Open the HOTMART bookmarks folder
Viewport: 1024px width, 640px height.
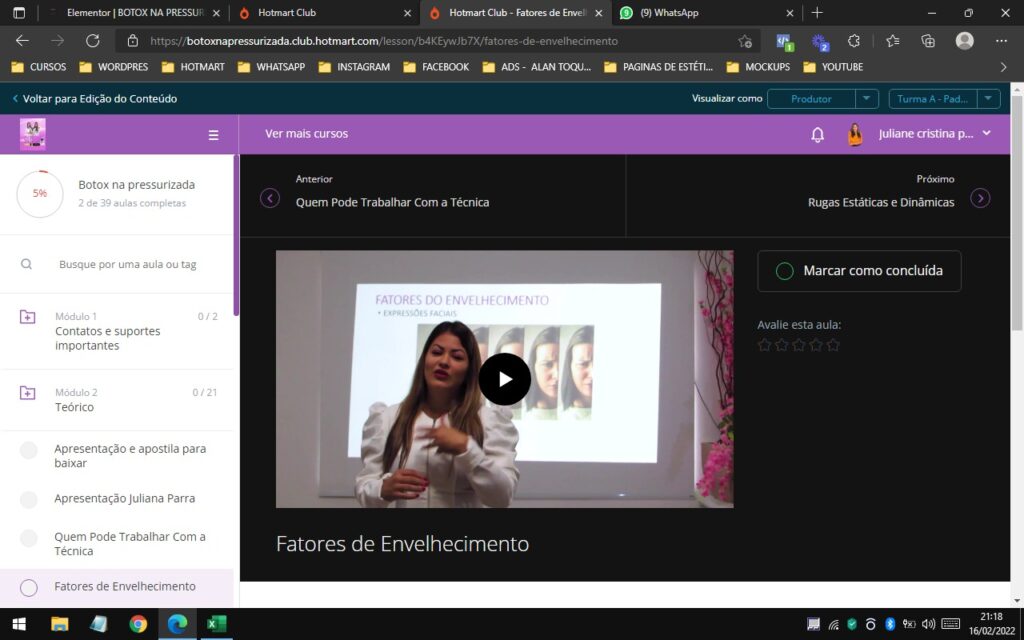click(x=194, y=67)
